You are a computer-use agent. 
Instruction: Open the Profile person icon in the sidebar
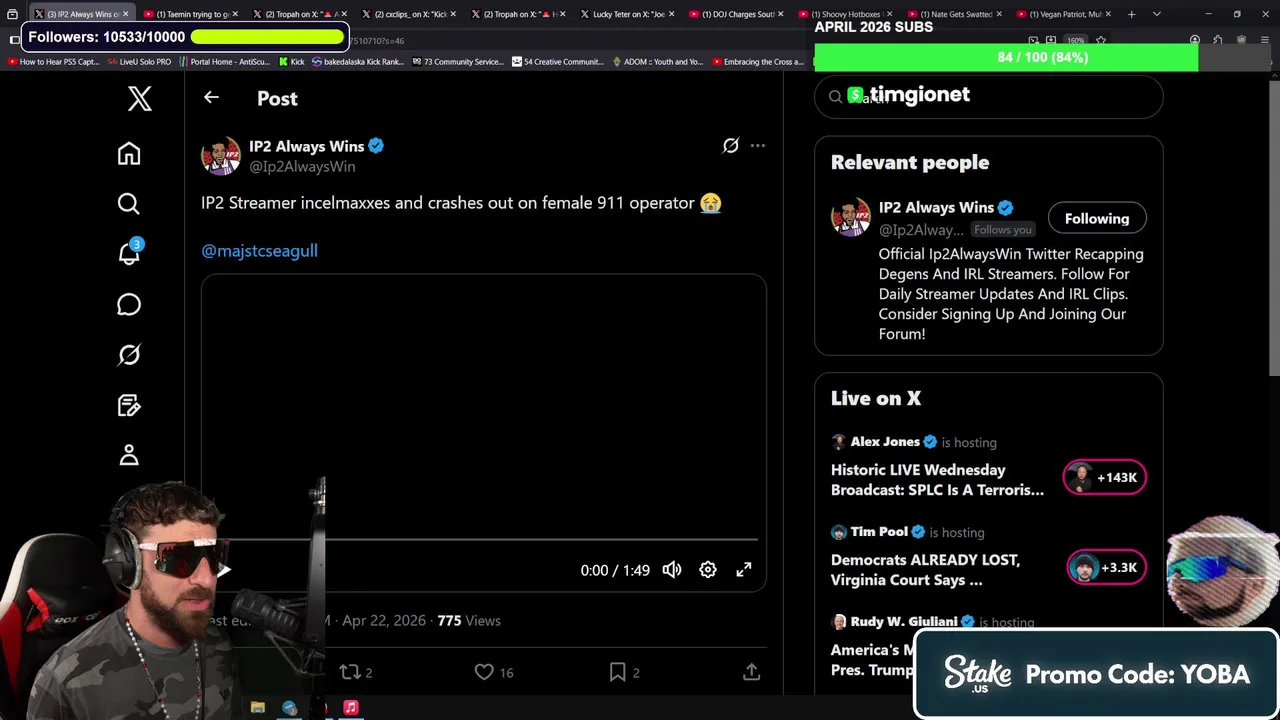point(129,455)
